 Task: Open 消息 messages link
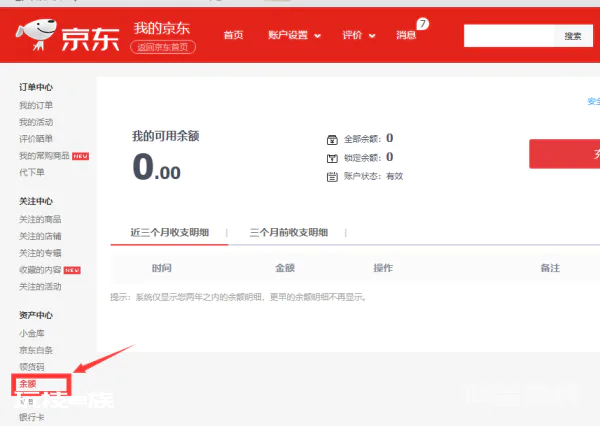tap(406, 35)
